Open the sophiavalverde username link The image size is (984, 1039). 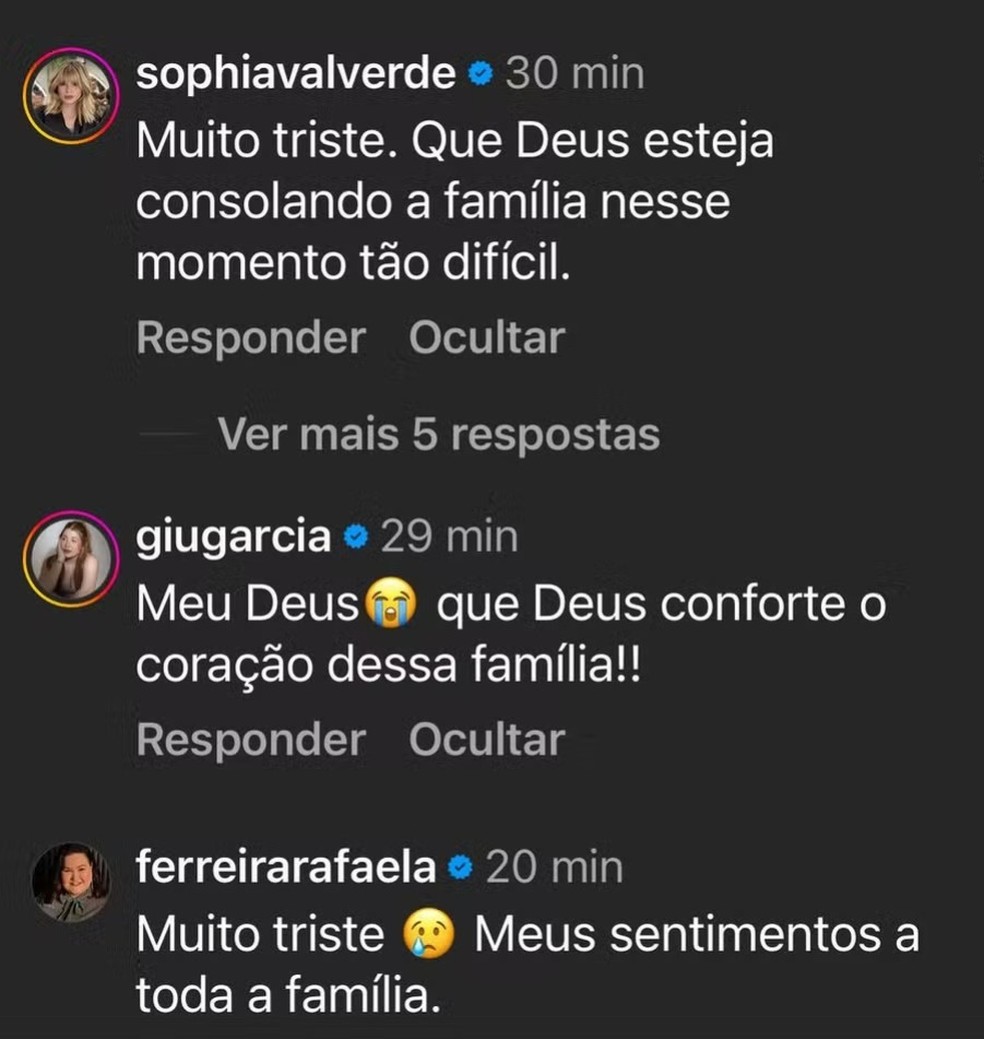coord(296,75)
